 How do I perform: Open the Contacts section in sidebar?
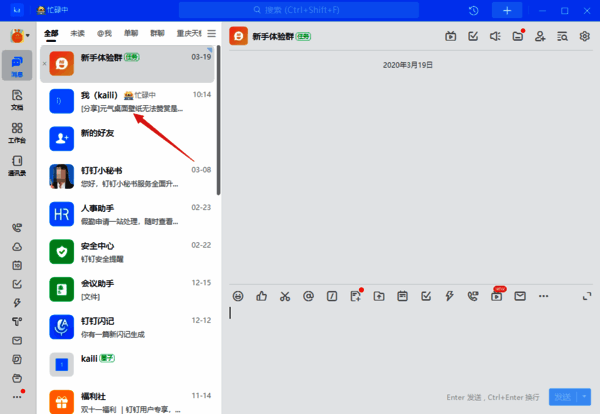(17, 165)
